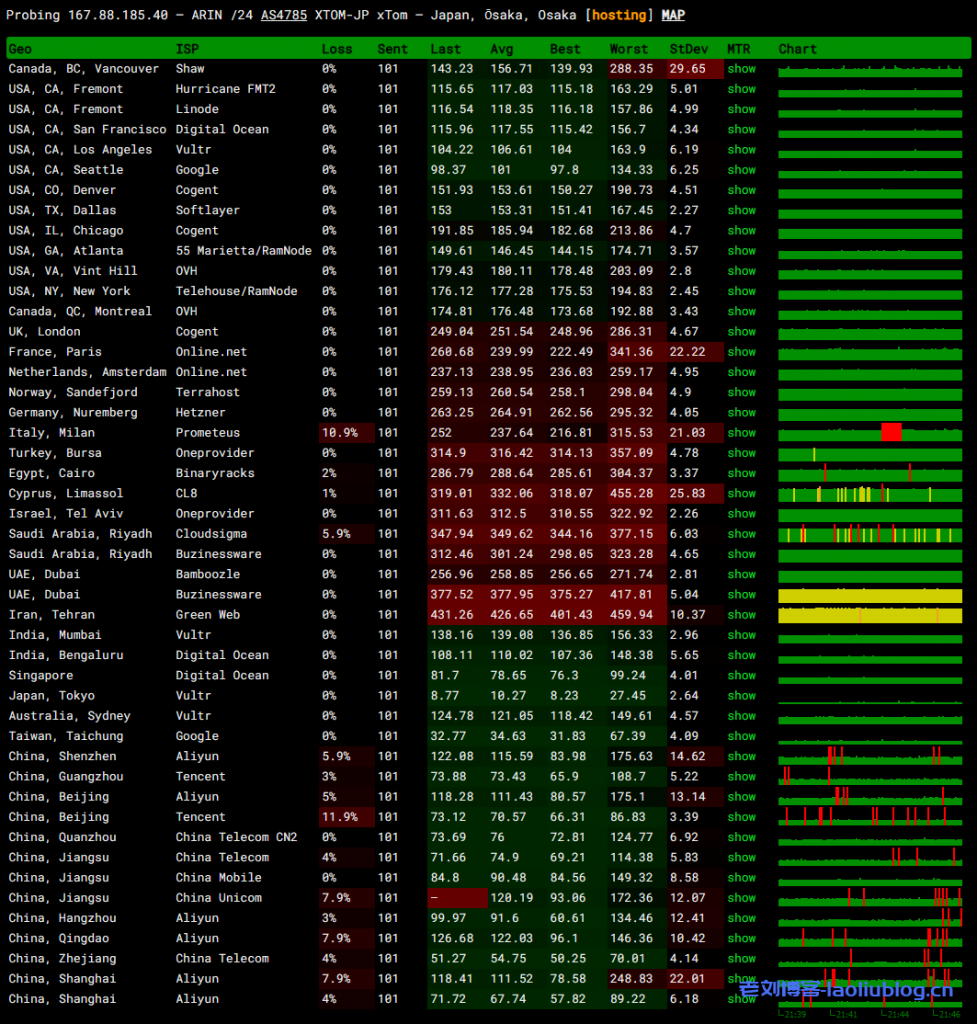This screenshot has height=1024, width=977.
Task: Show MTR for Tehran Green Web row
Action: pos(741,615)
